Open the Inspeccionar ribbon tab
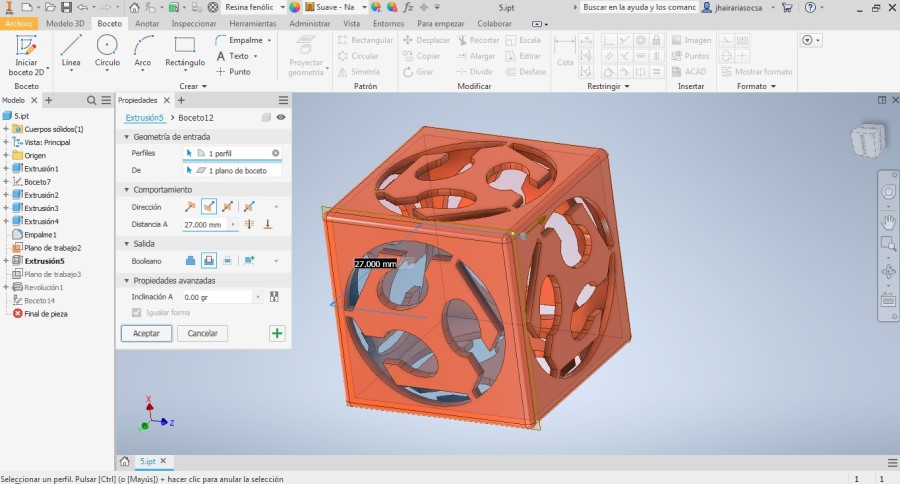 pos(194,24)
